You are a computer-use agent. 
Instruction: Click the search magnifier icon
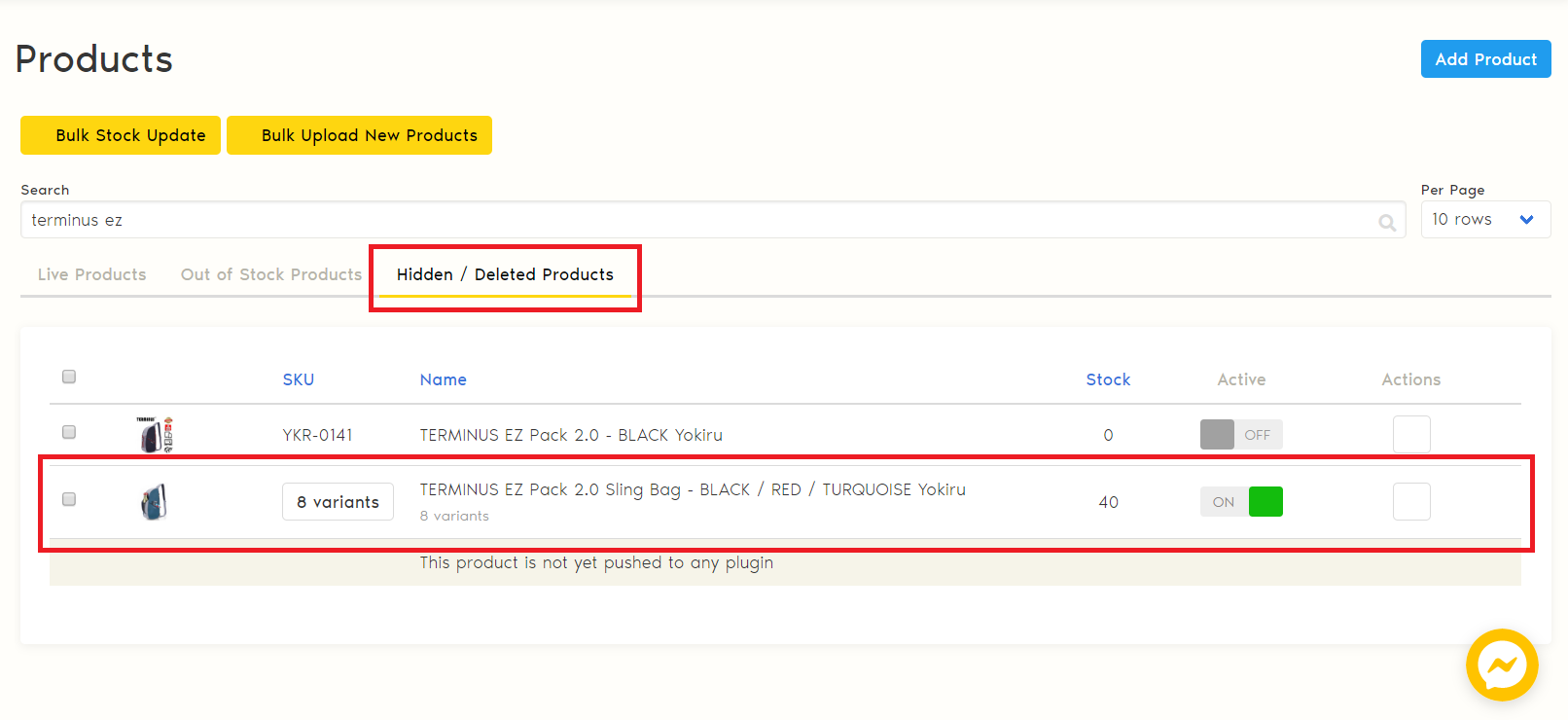pos(1387,223)
